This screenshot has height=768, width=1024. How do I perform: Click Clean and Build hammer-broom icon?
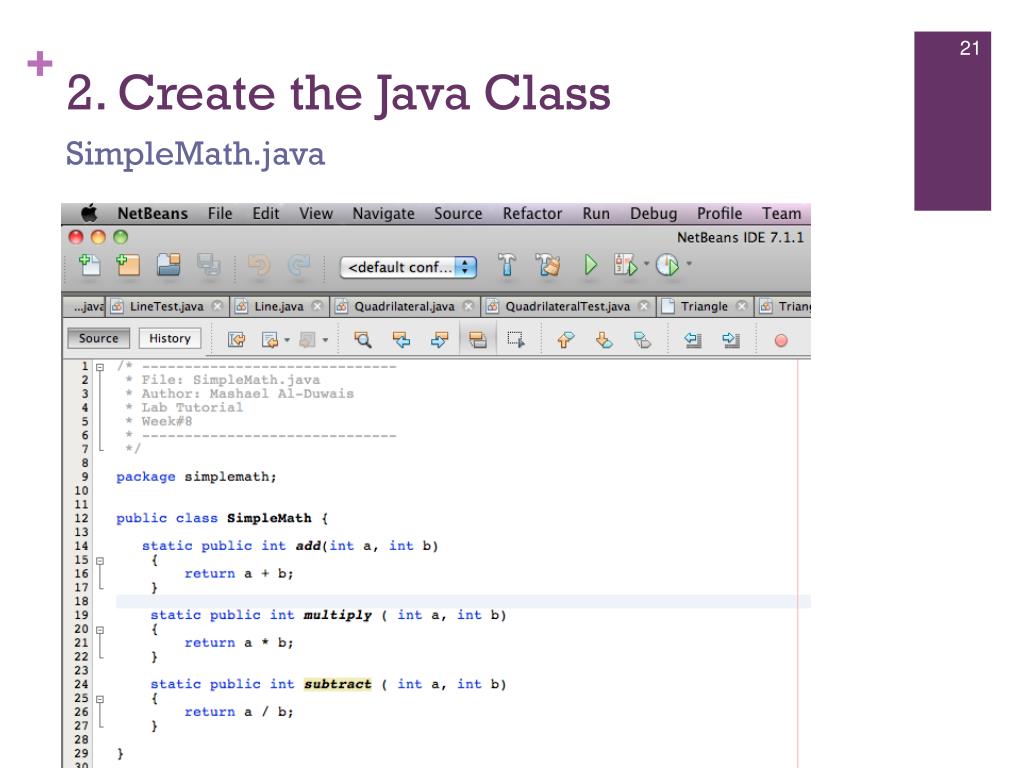(548, 265)
